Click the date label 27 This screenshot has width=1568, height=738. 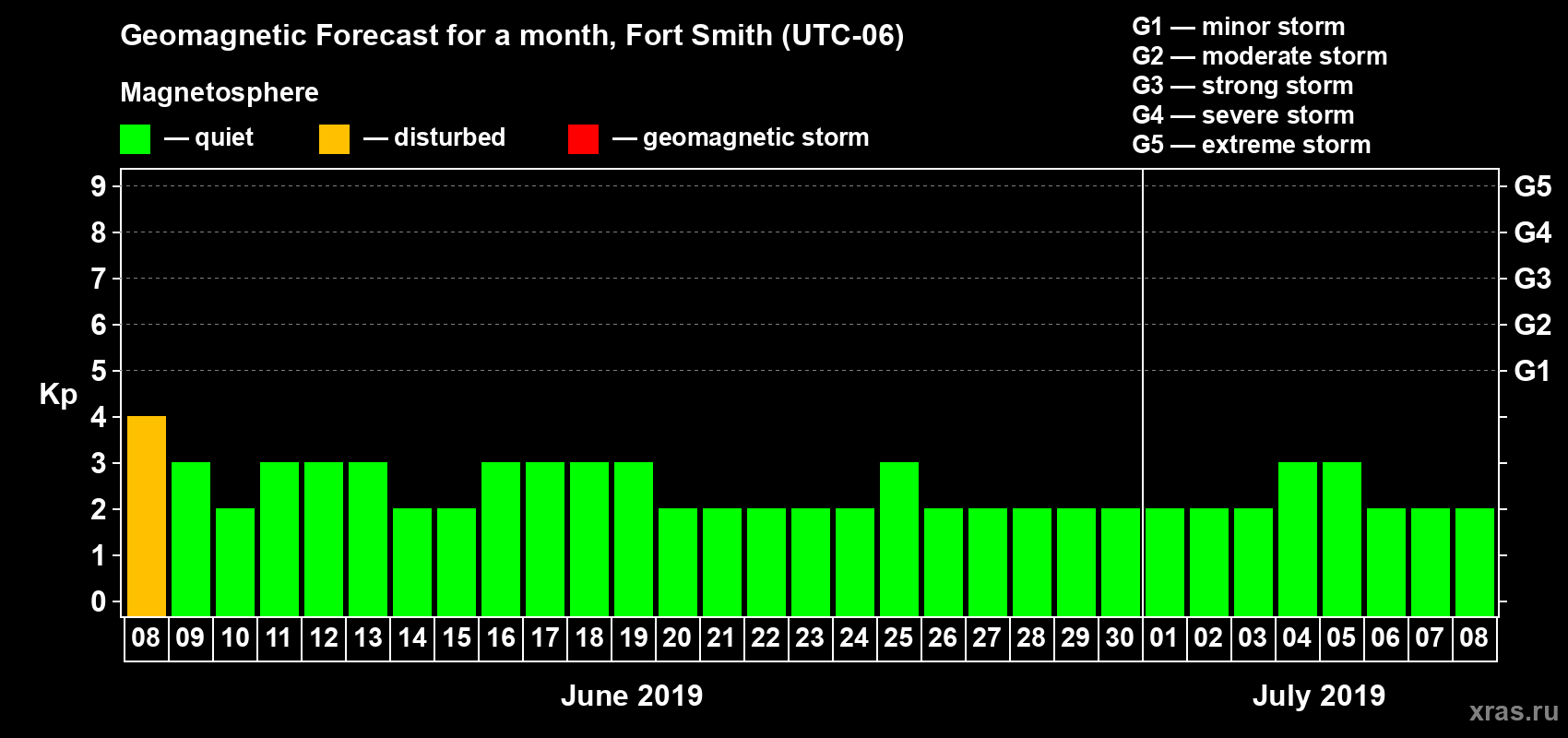pyautogui.click(x=987, y=637)
